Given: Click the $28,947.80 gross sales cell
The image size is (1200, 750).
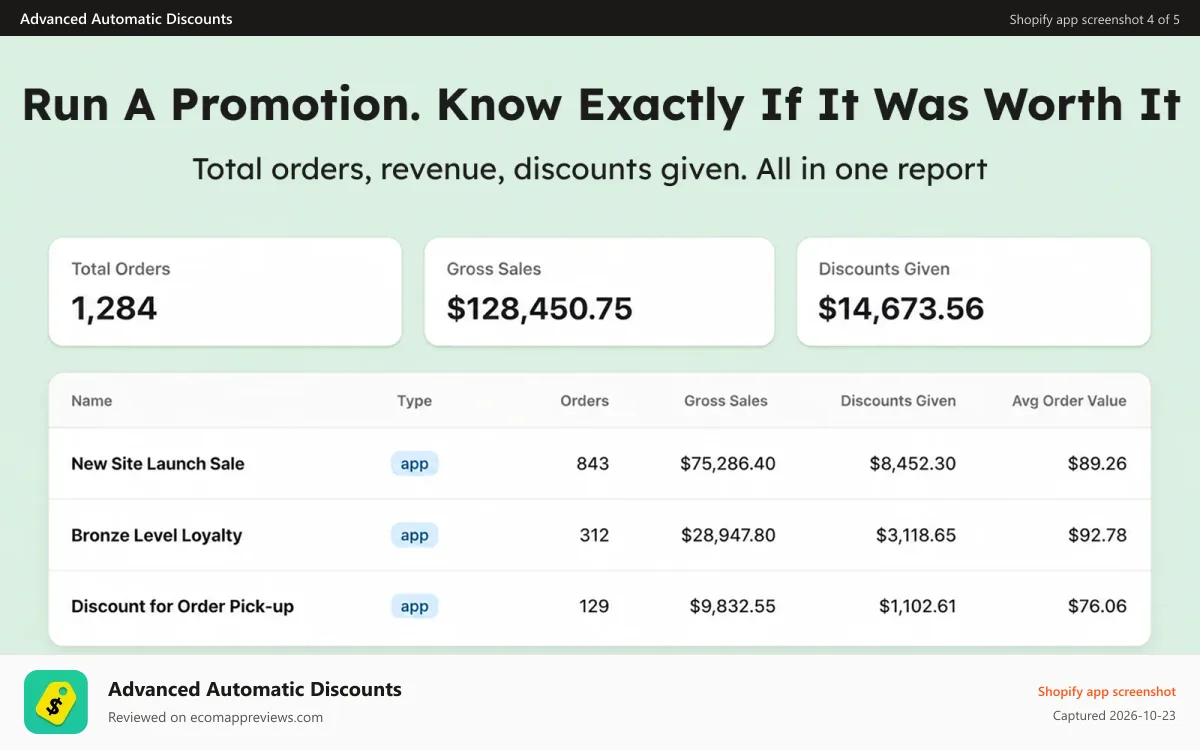Looking at the screenshot, I should [x=728, y=535].
